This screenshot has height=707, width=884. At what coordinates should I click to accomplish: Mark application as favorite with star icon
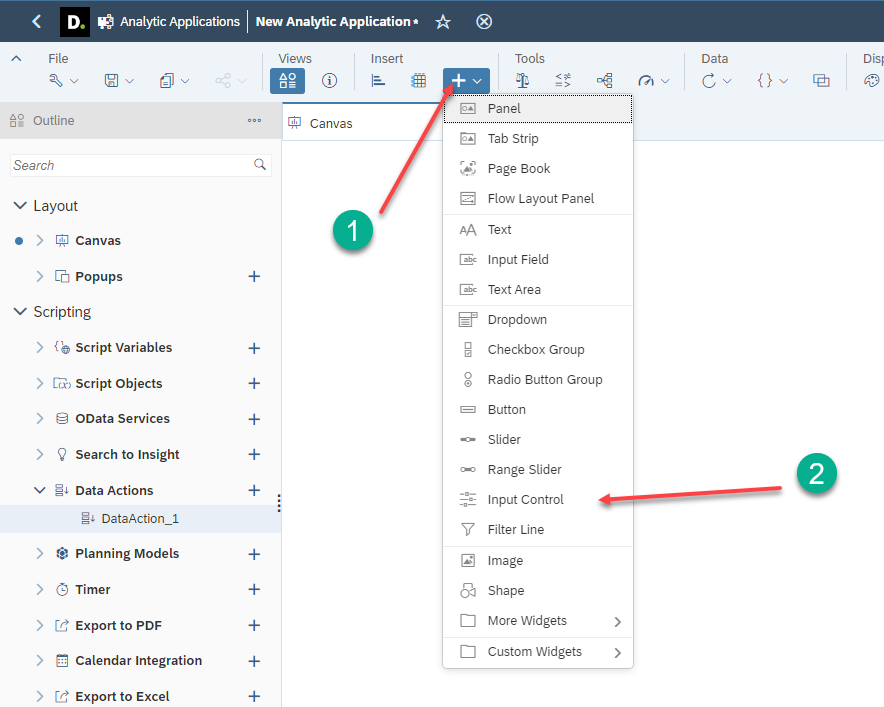pyautogui.click(x=443, y=21)
